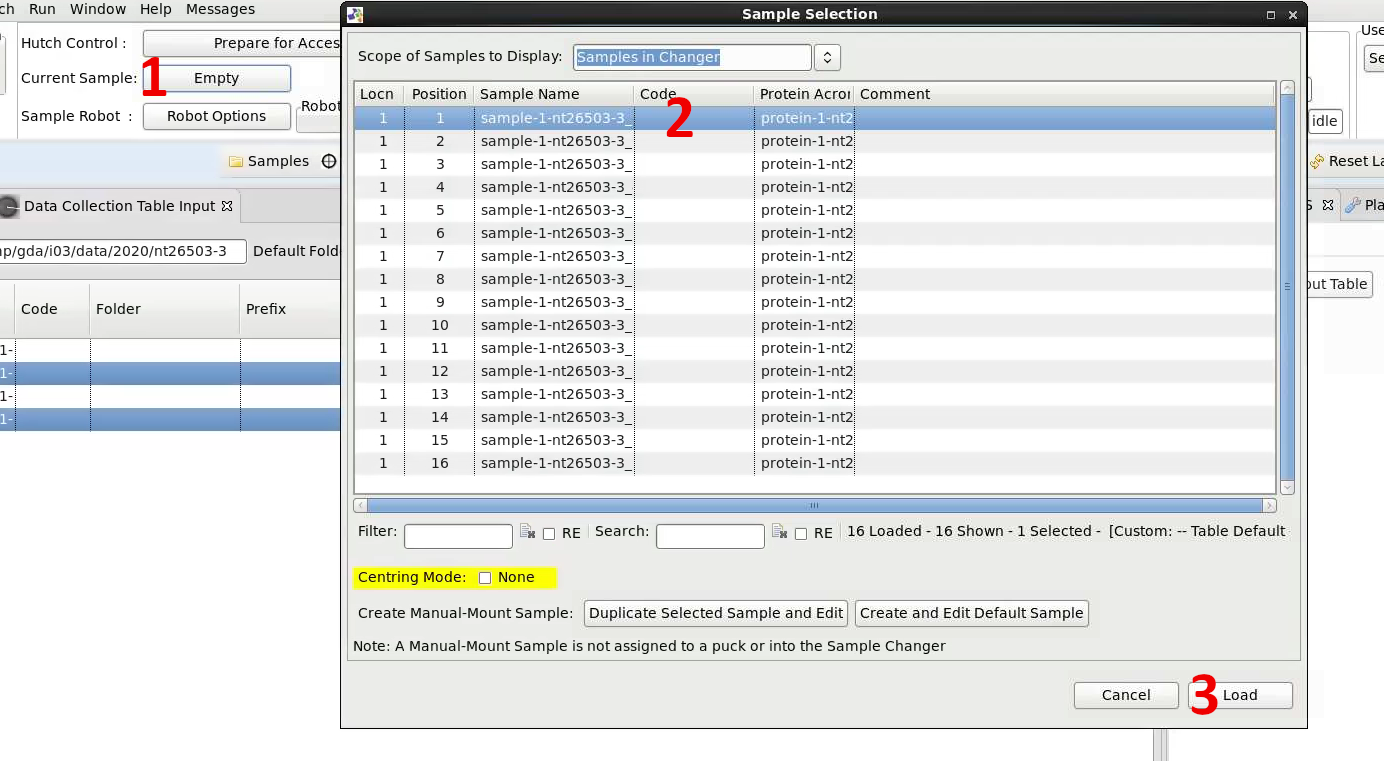Click the crosshair icon beside Samples

point(327,160)
